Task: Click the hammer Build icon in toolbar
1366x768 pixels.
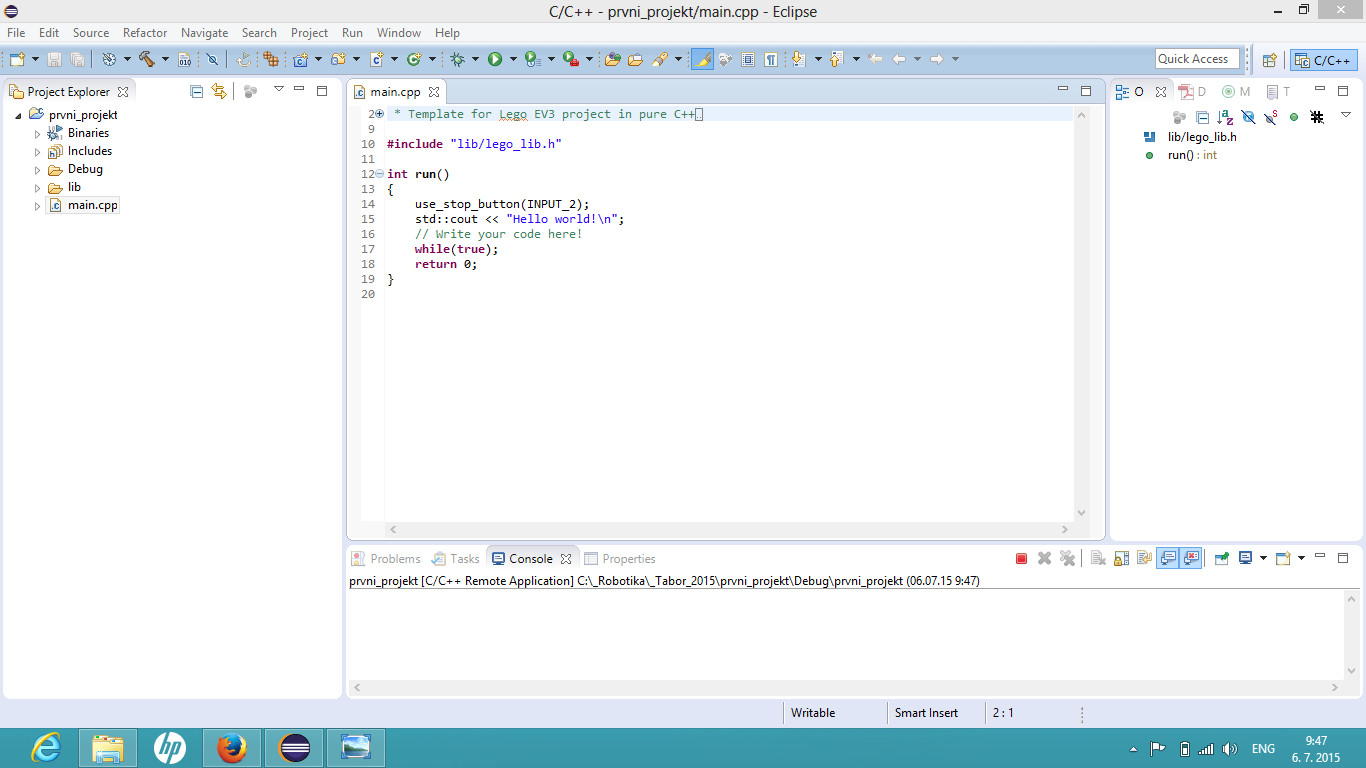Action: point(146,60)
